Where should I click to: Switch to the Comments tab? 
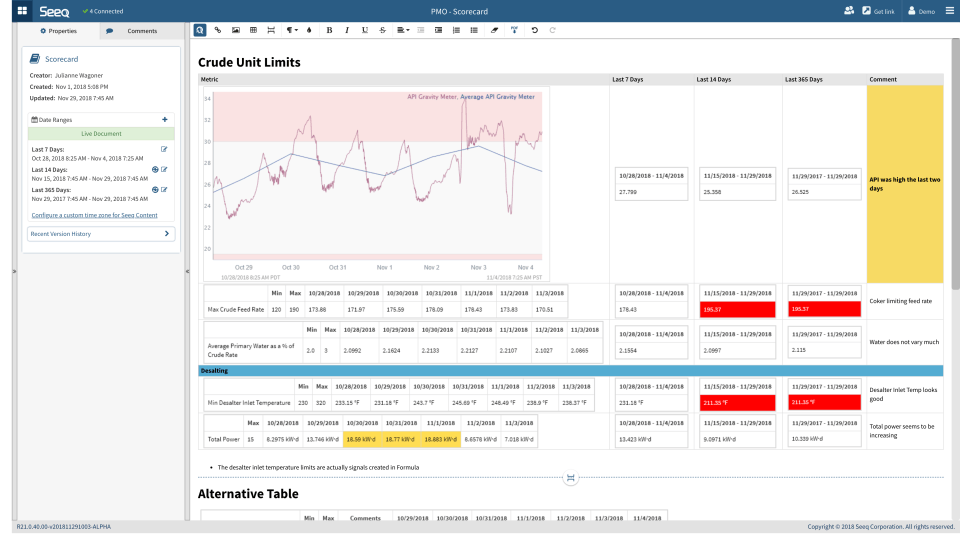[x=132, y=31]
